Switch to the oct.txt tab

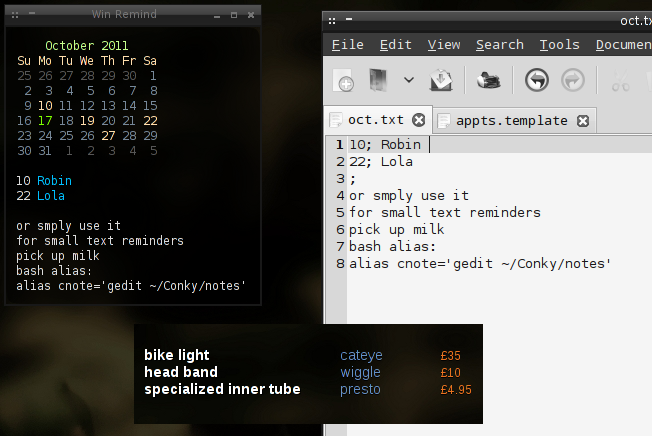375,120
